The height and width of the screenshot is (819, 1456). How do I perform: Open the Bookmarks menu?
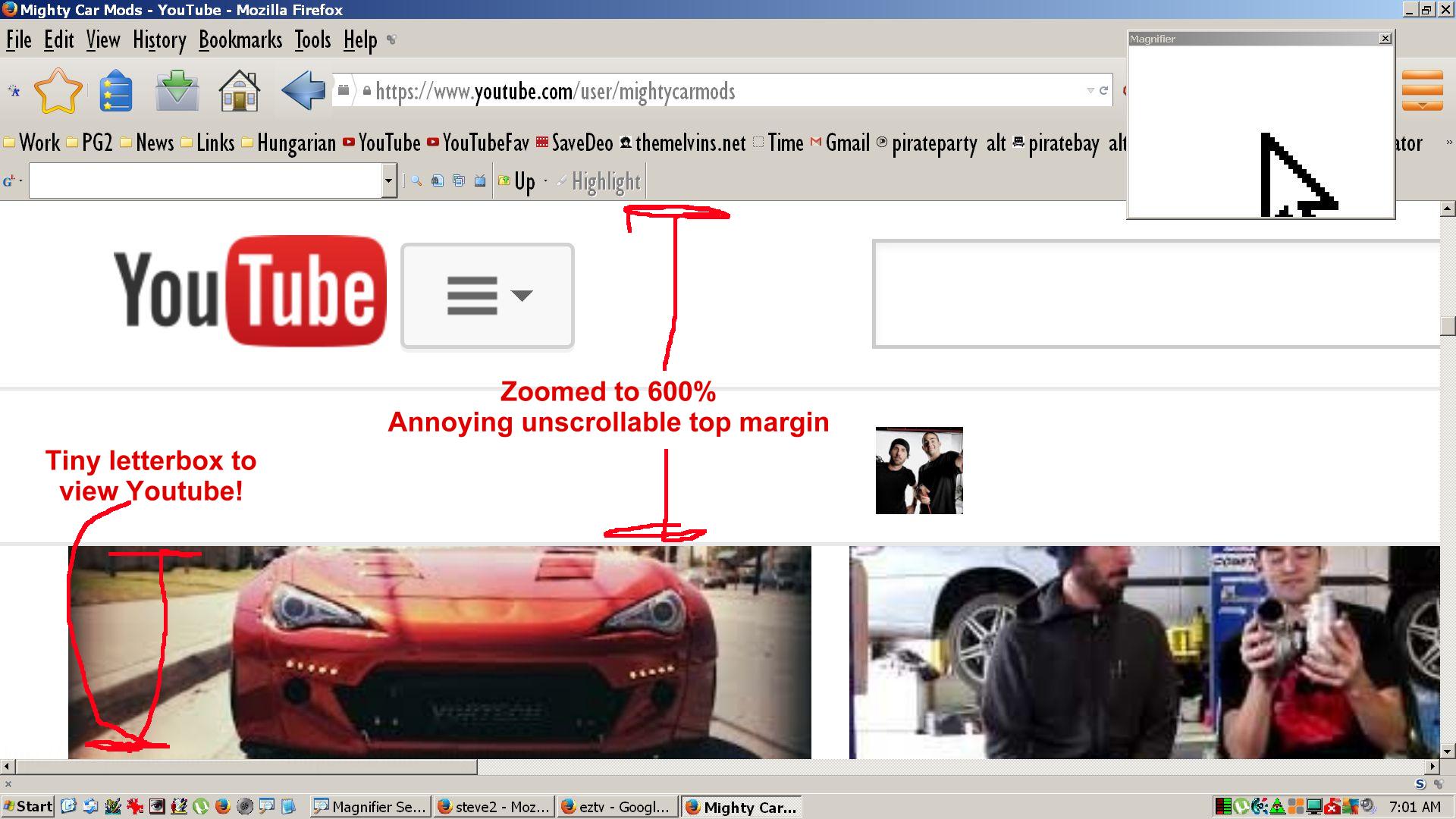pos(240,40)
